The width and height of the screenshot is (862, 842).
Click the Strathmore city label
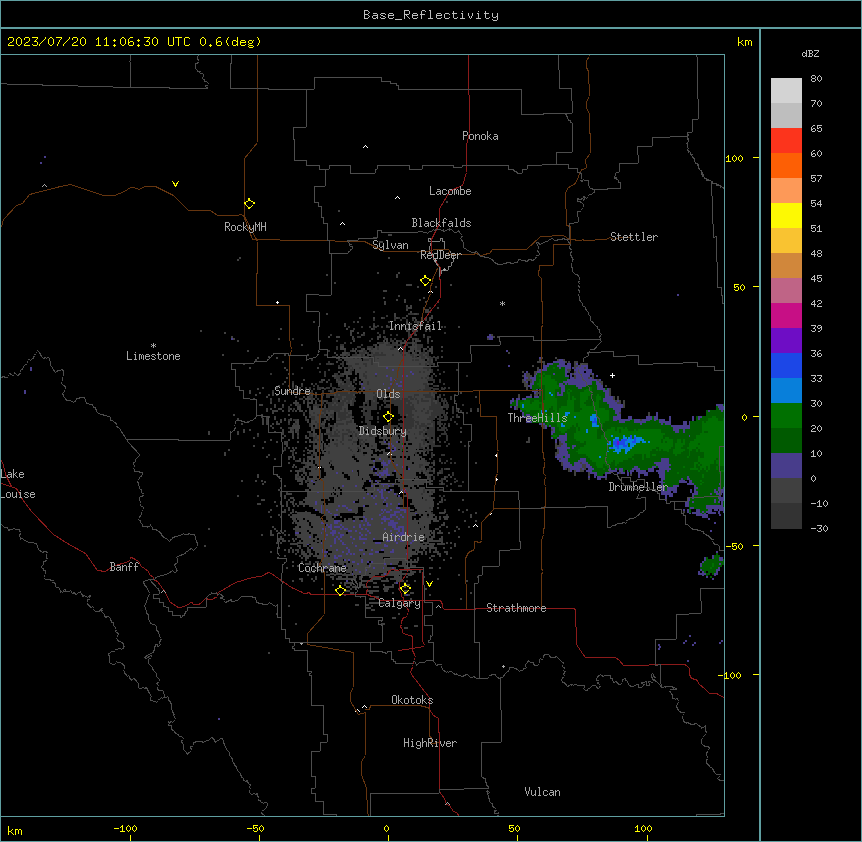pos(516,608)
